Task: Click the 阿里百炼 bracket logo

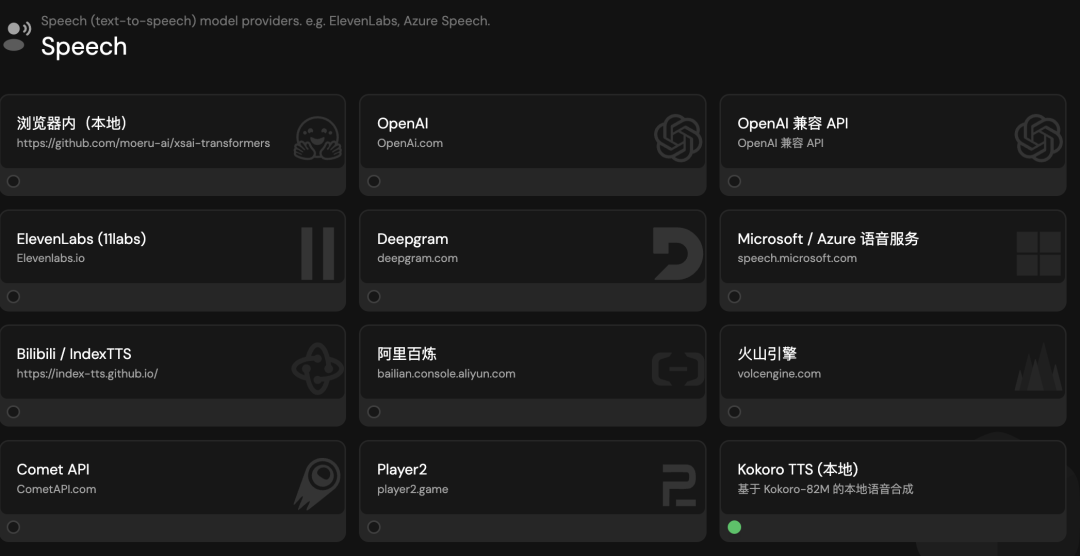Action: coord(677,368)
